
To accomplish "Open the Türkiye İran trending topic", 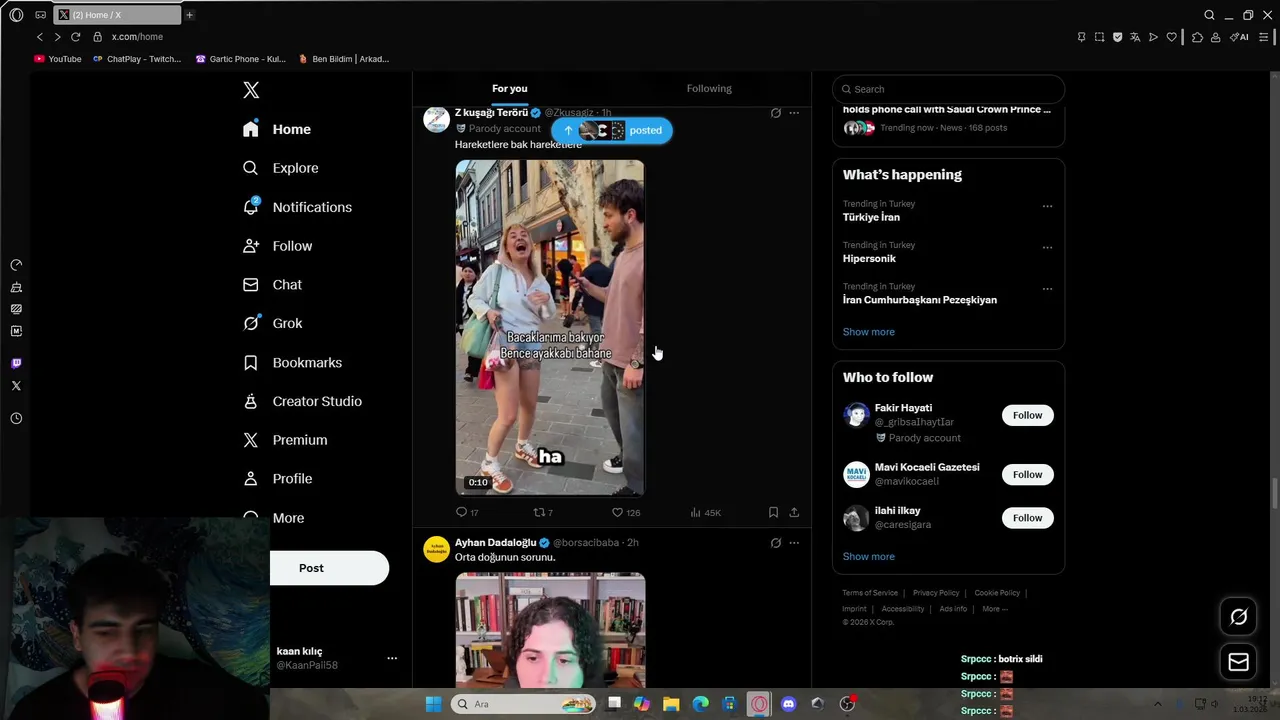I will point(871,217).
